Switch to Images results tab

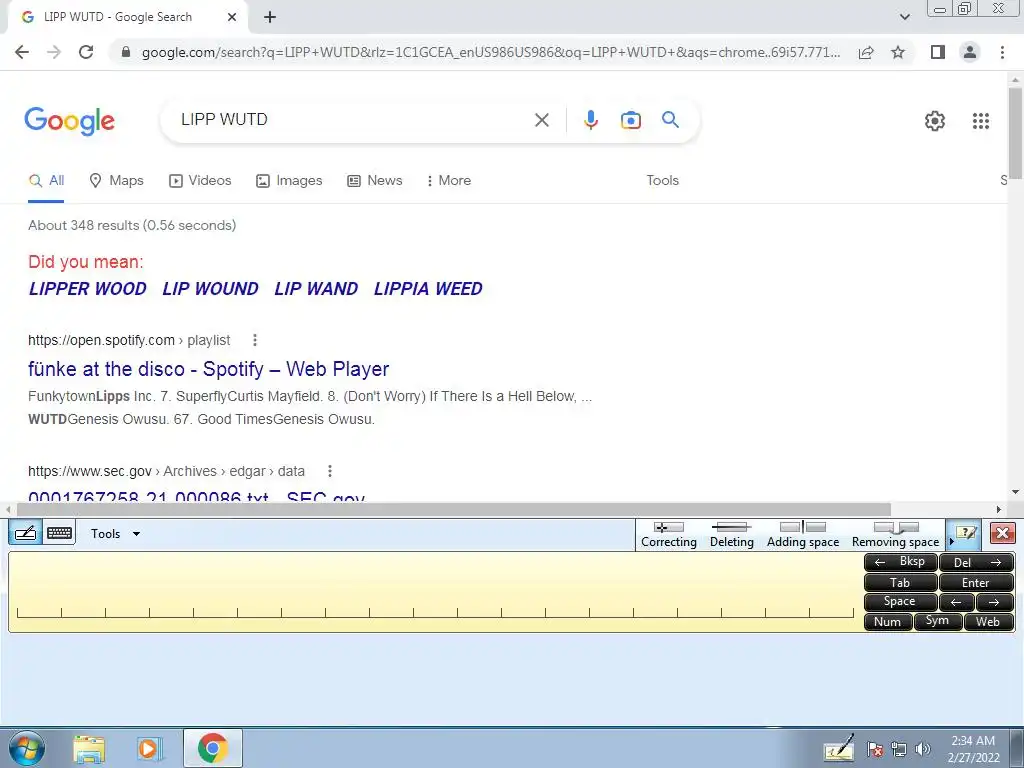289,181
